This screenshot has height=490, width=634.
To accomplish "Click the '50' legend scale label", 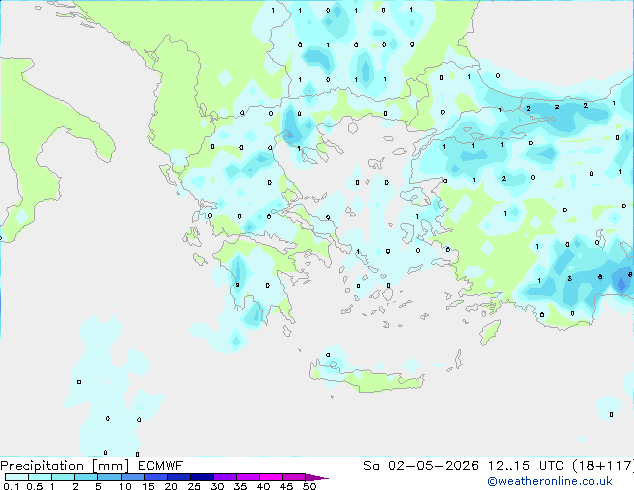I will click(310, 486).
